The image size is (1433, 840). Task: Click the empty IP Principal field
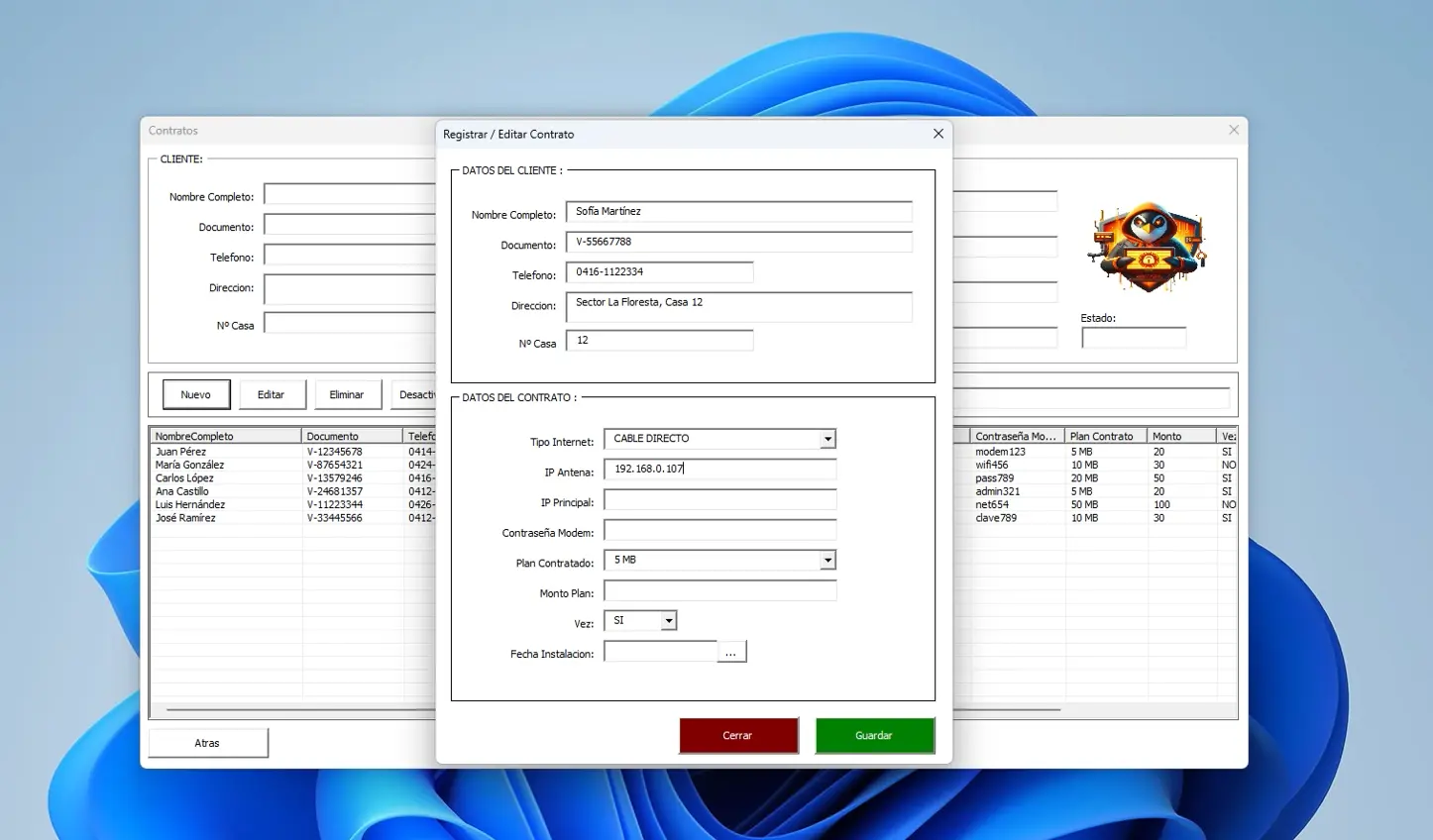pos(720,500)
